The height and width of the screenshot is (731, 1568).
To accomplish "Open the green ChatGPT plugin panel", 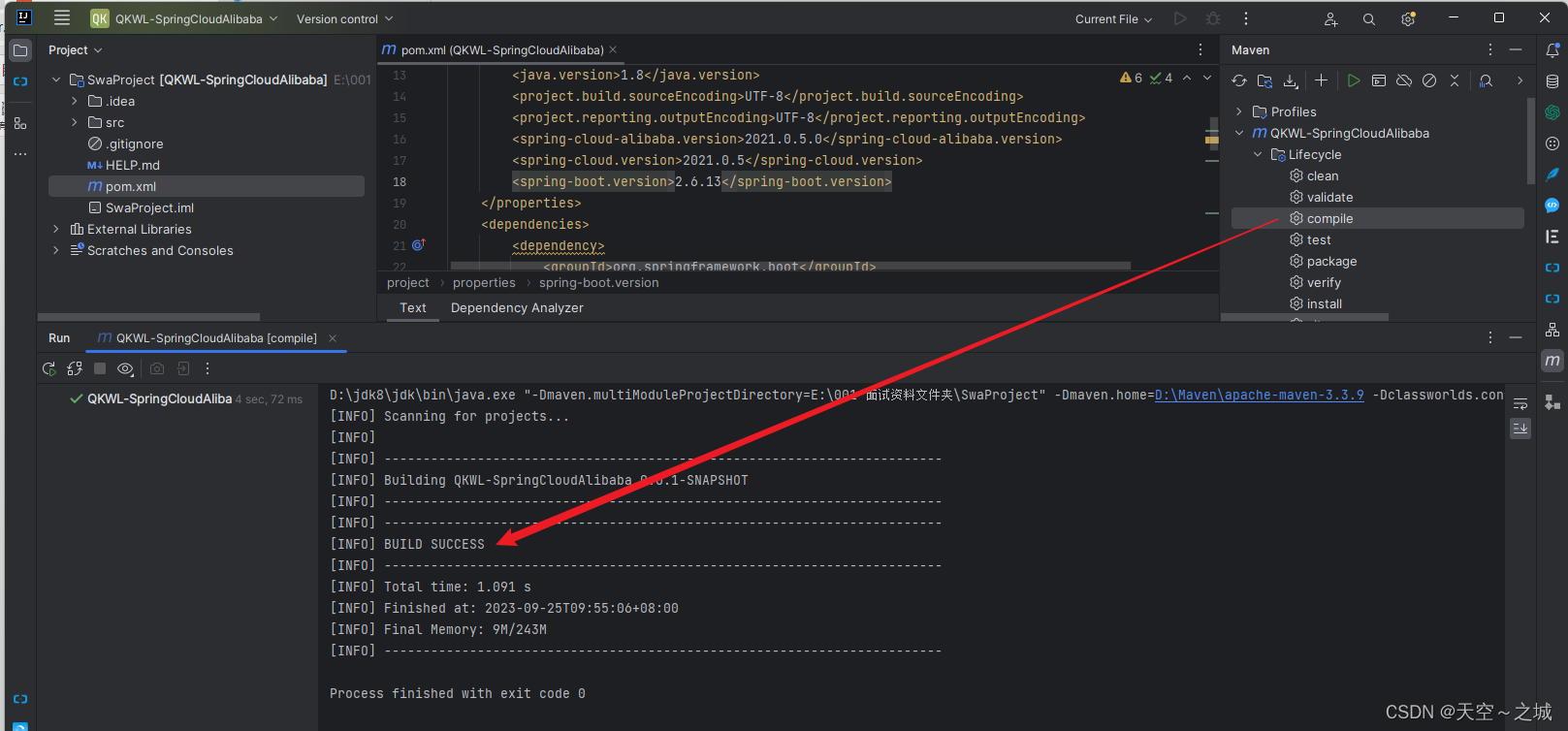I will click(x=1552, y=112).
